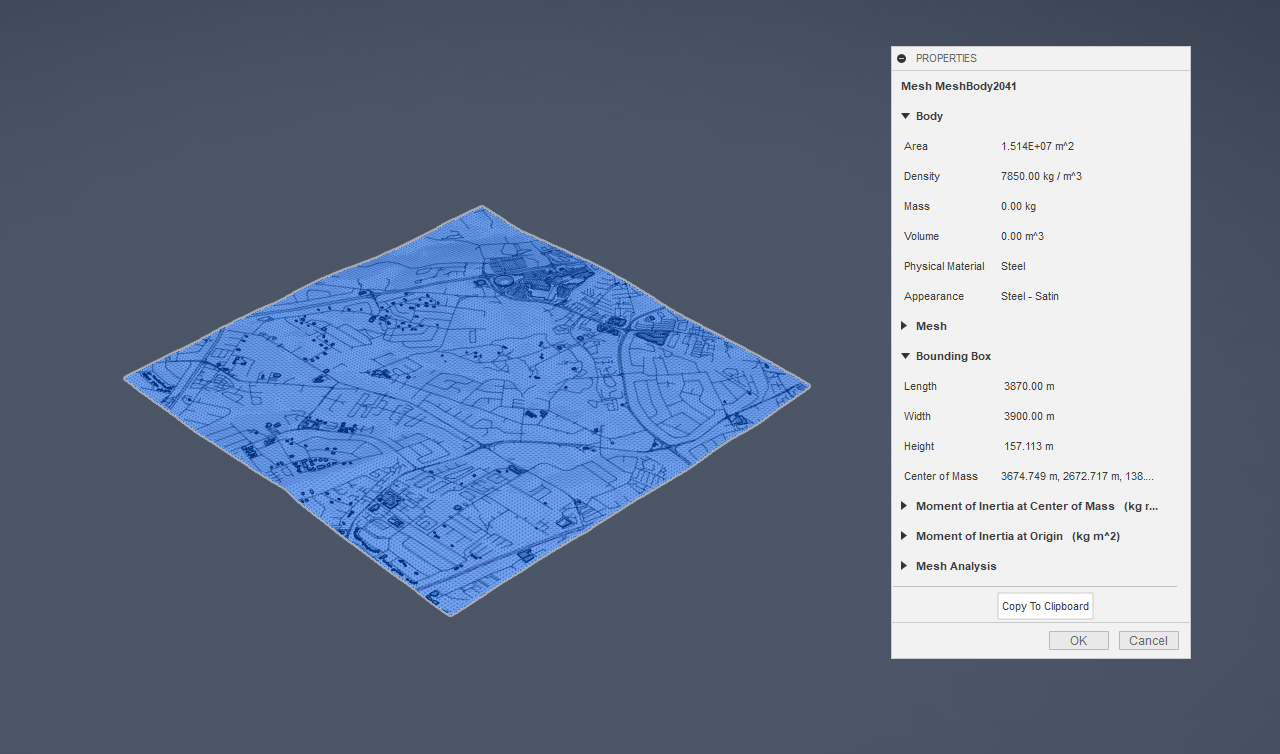
Task: Click the PROPERTIES panel header
Action: 947,58
